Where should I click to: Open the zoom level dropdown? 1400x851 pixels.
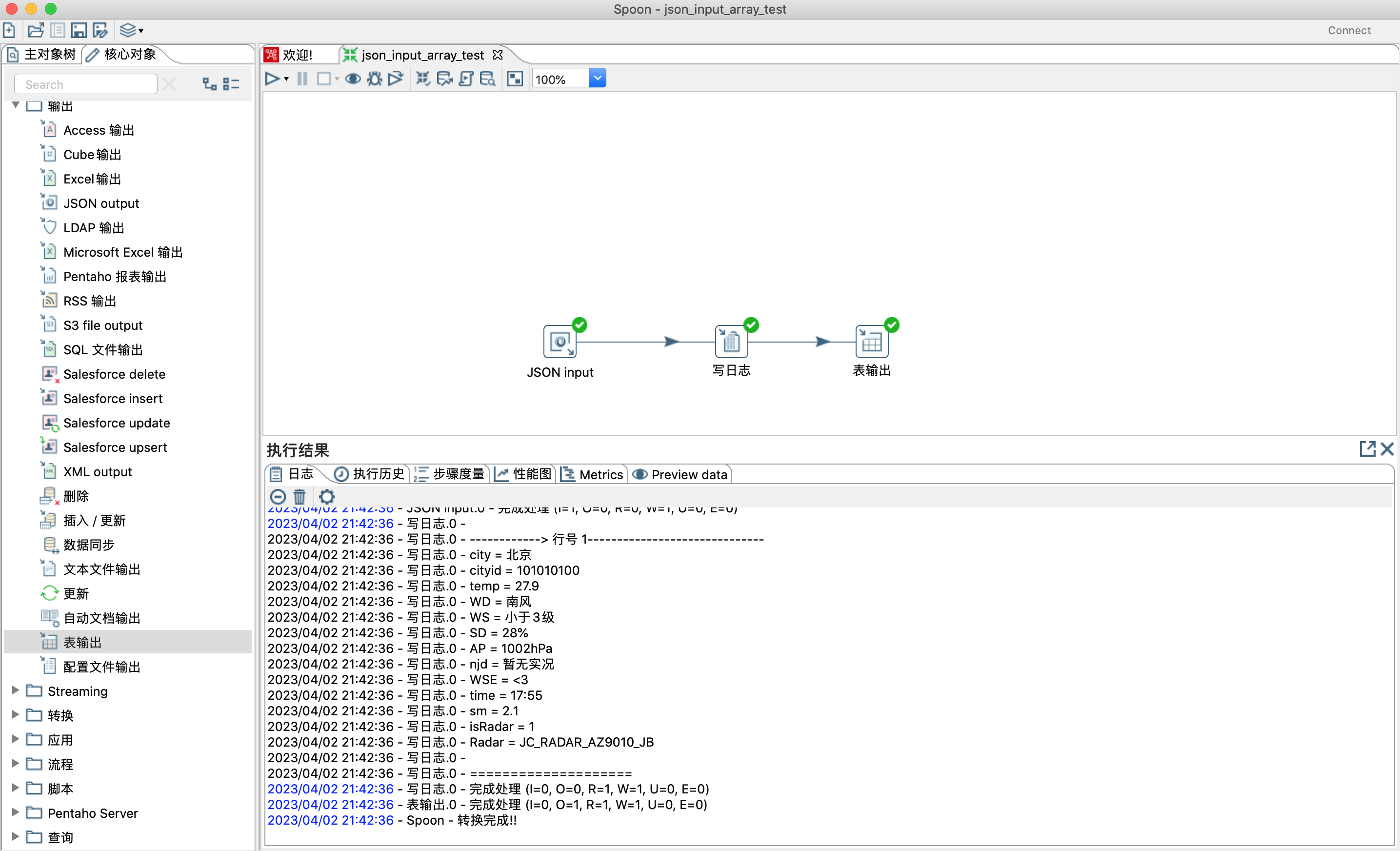tap(597, 78)
